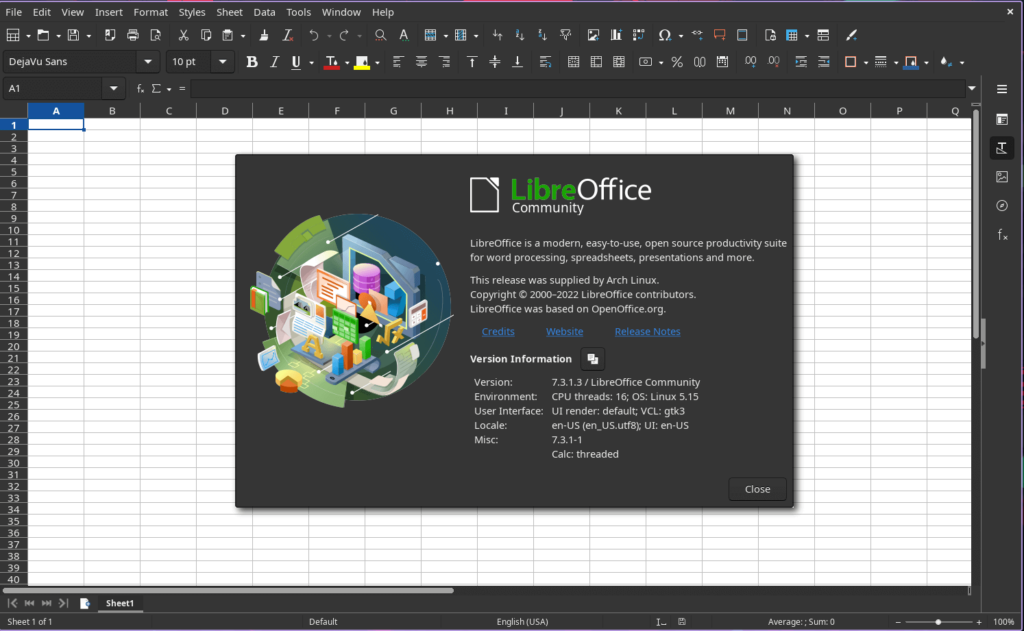Image resolution: width=1024 pixels, height=631 pixels.
Task: Format as Percent icon
Action: point(677,61)
